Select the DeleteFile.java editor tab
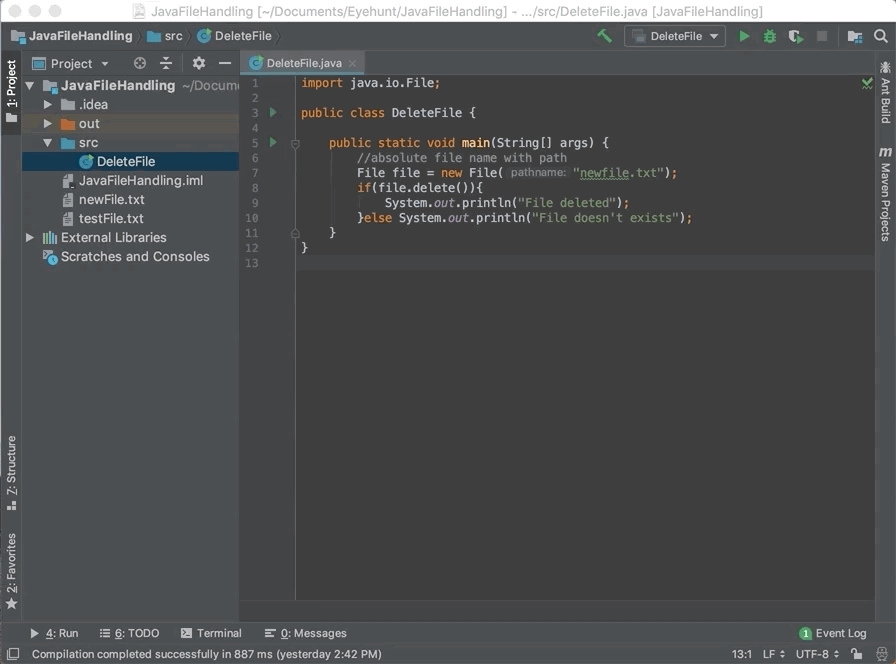Screen dimensions: 896x664 pos(303,63)
